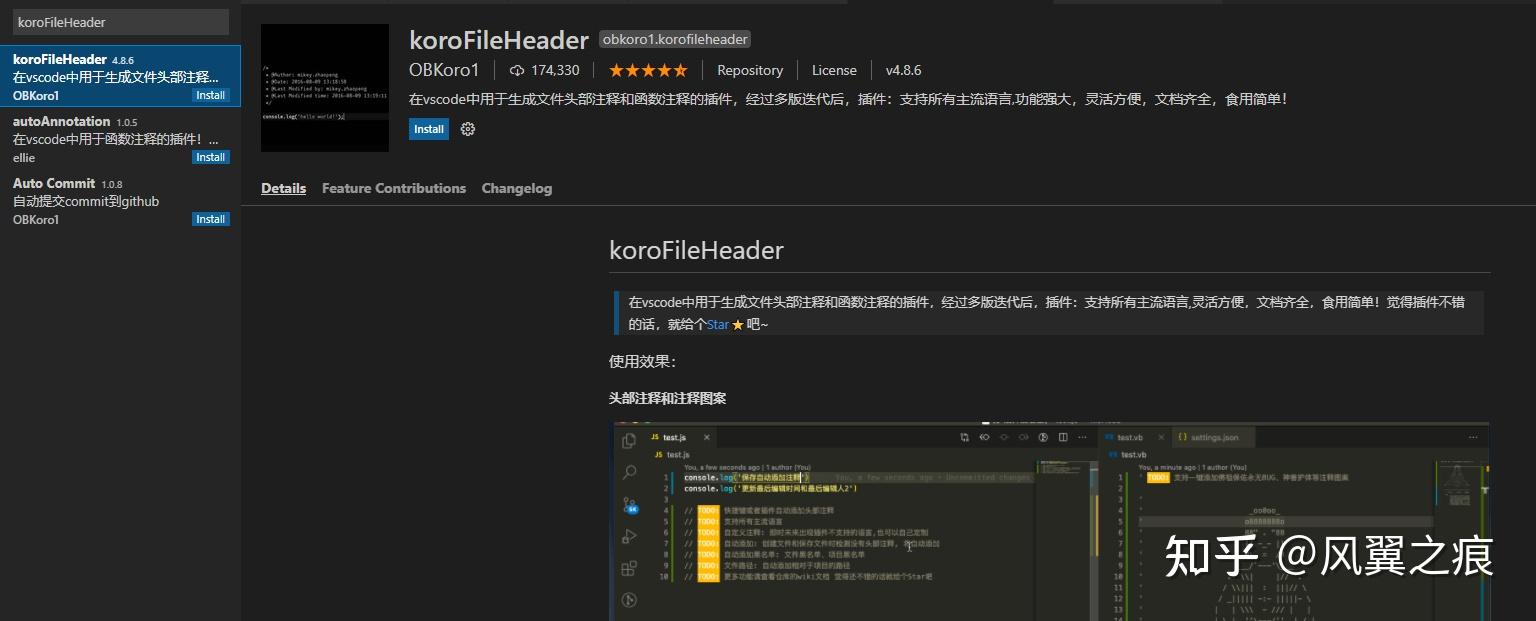Install koroFileHeader from the results list

(210, 95)
